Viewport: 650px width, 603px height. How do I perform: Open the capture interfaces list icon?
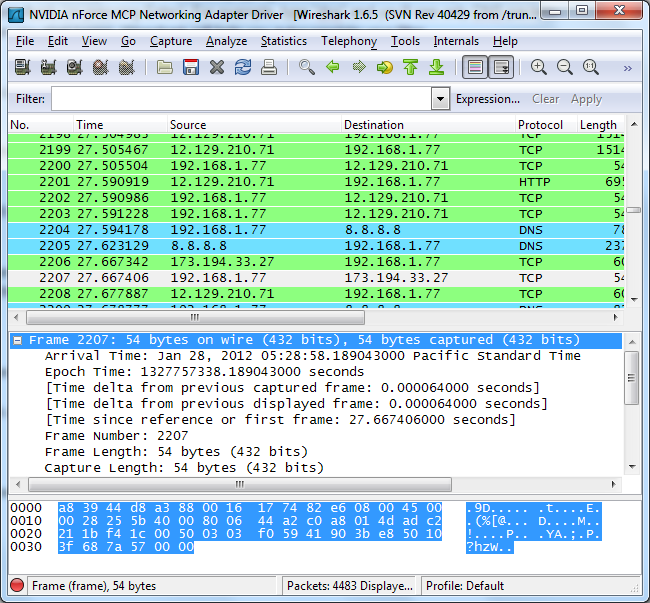[22, 68]
